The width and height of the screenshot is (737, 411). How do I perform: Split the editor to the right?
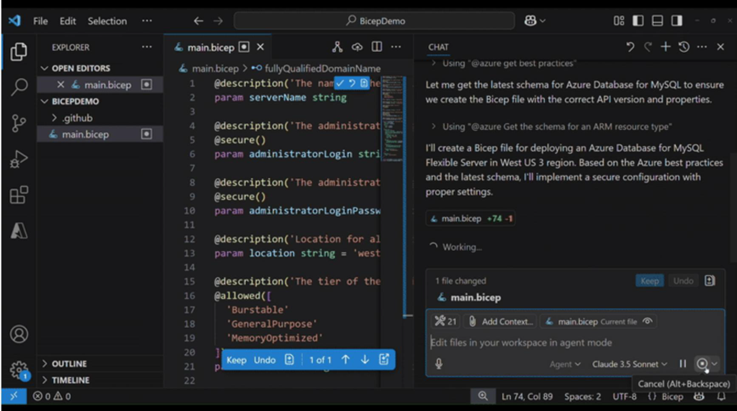point(376,47)
